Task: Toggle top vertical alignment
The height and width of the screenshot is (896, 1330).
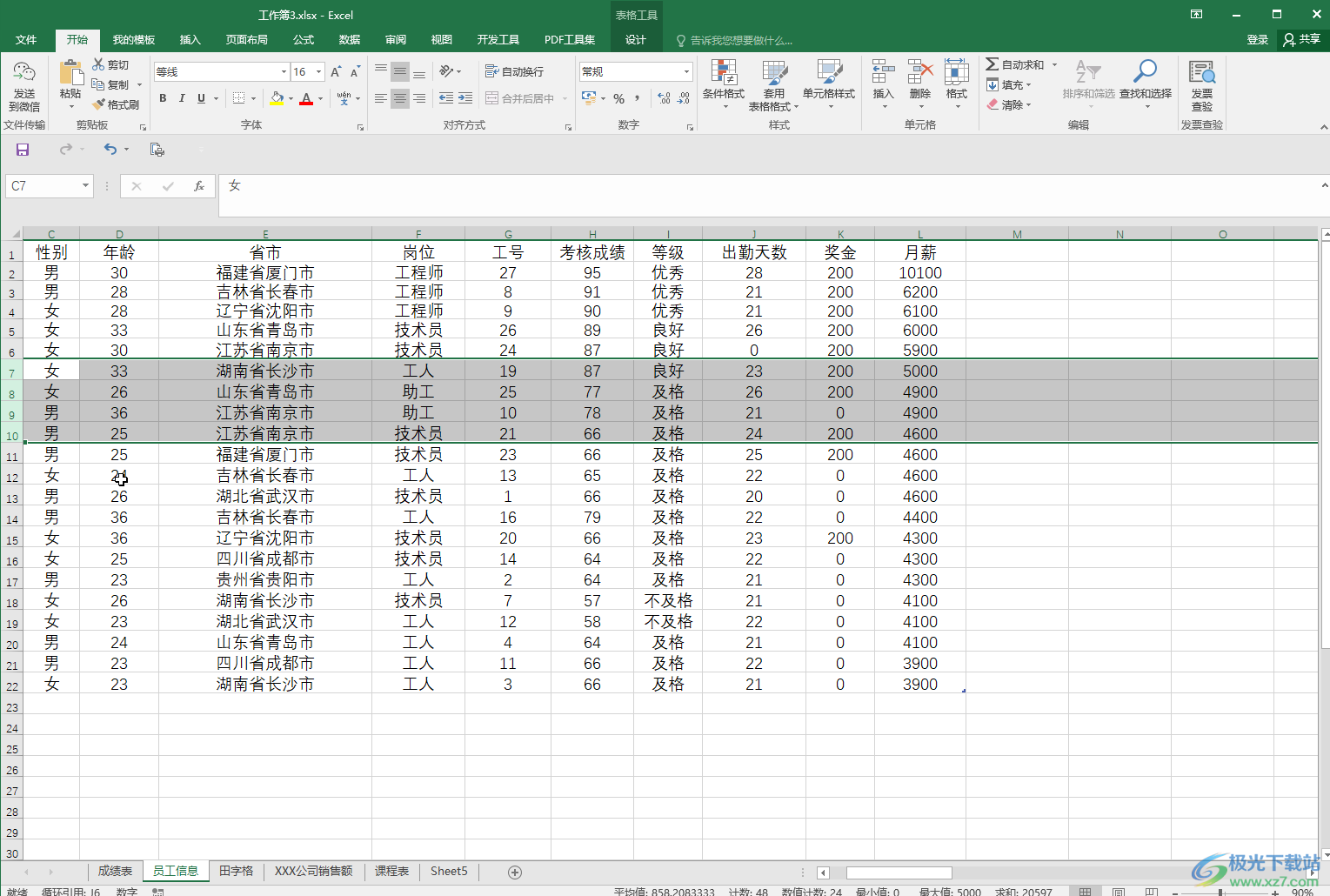Action: coord(381,71)
